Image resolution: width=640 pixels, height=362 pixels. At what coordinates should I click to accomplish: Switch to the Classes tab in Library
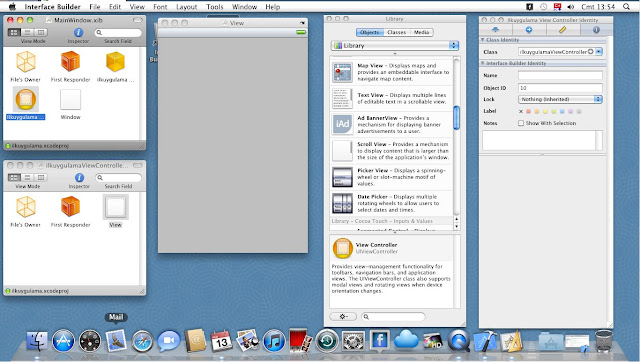pyautogui.click(x=396, y=32)
